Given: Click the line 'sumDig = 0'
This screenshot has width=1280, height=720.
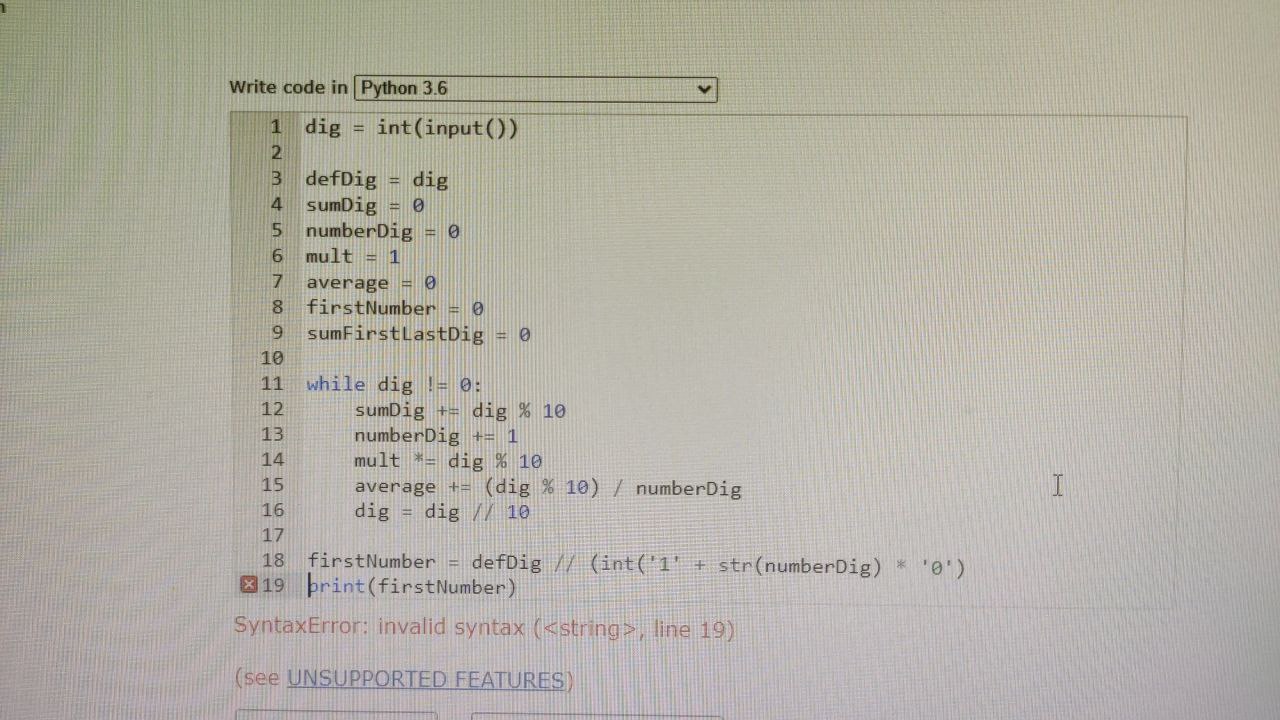Looking at the screenshot, I should click(x=365, y=205).
